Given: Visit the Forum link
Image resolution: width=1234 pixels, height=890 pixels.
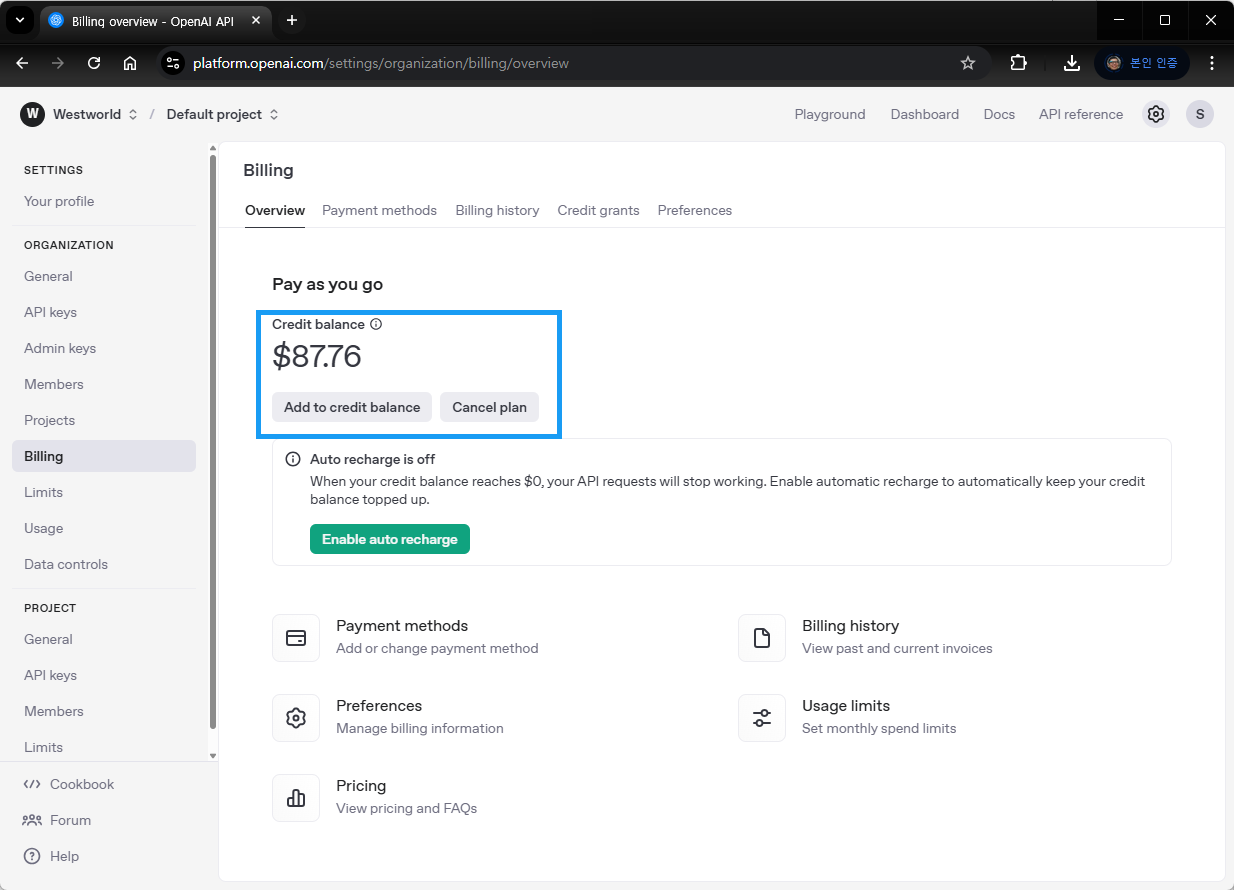Looking at the screenshot, I should coord(57,820).
